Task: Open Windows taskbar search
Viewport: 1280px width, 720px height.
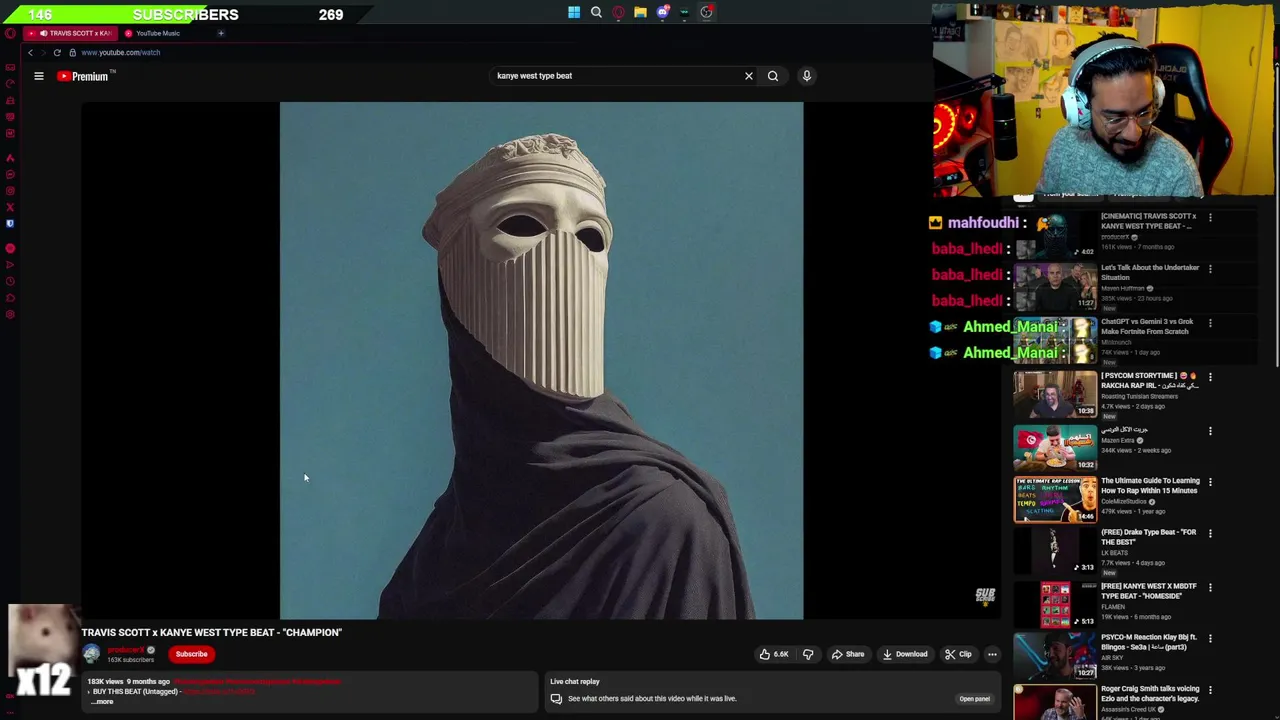Action: tap(596, 12)
